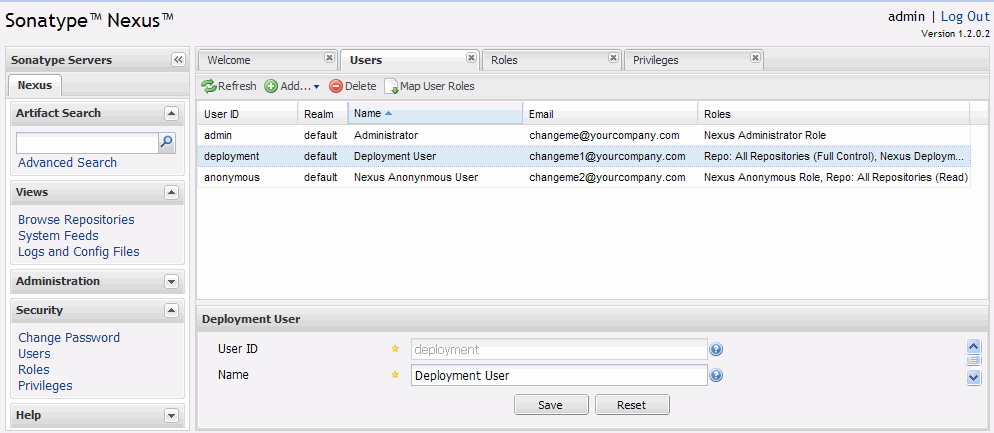
Task: Close the Privileges tab
Action: pyautogui.click(x=755, y=58)
